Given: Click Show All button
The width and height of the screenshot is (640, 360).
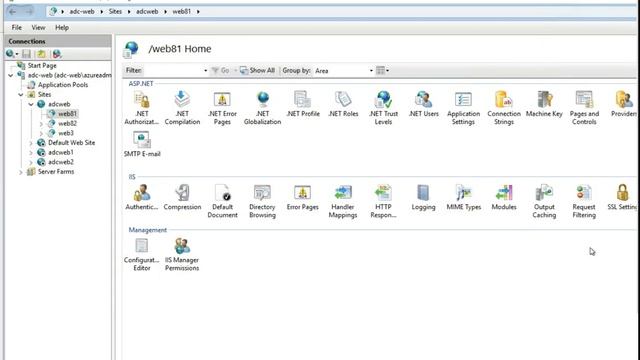Looking at the screenshot, I should (257, 71).
